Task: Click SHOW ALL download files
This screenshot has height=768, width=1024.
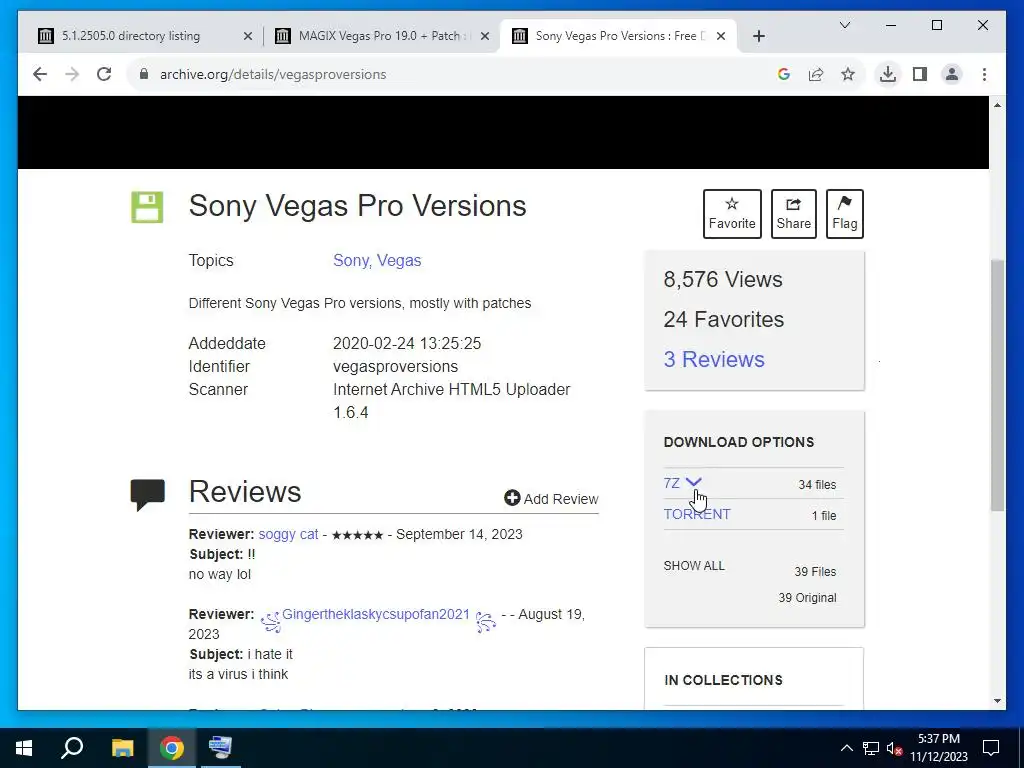Action: (x=694, y=566)
